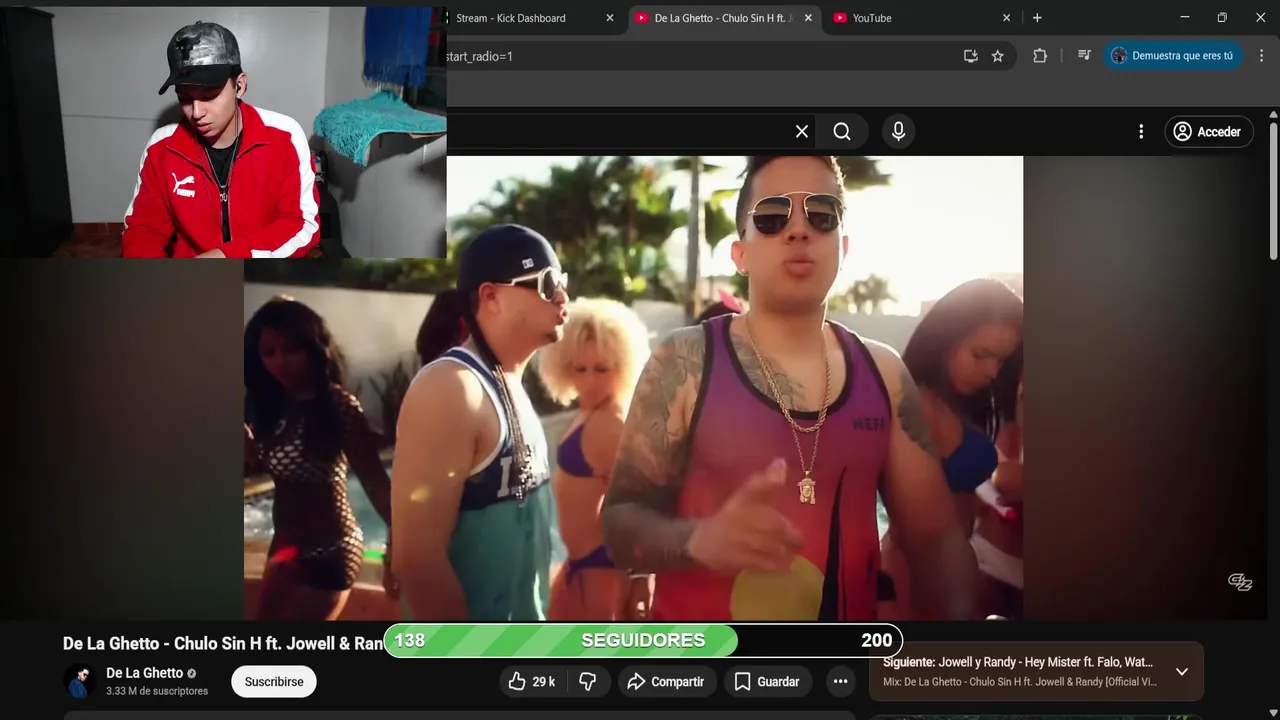Click the page vertical scrollbar
Screen dimensions: 1280x720
pyautogui.click(x=1273, y=190)
